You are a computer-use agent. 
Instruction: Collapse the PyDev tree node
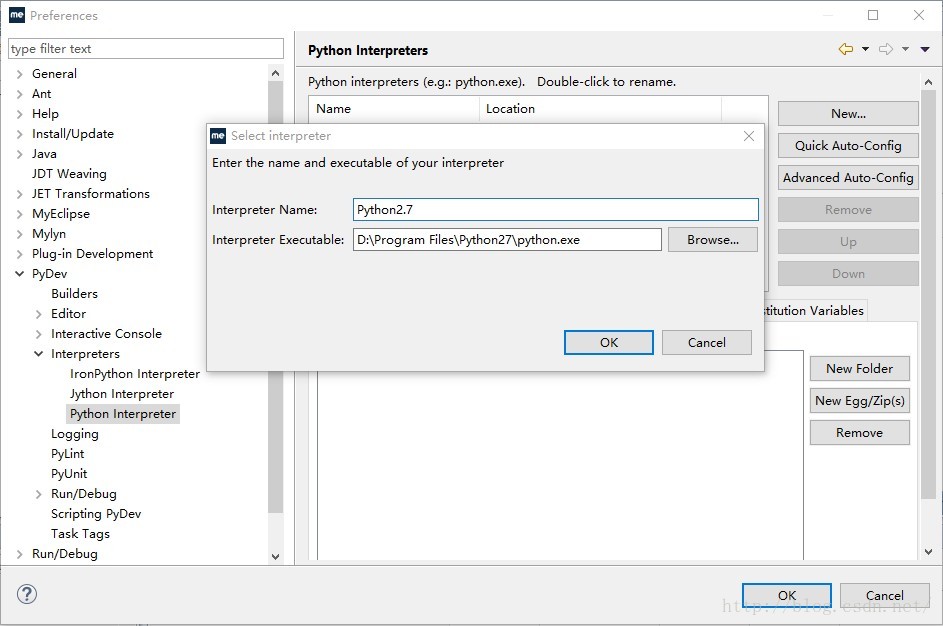(x=20, y=274)
